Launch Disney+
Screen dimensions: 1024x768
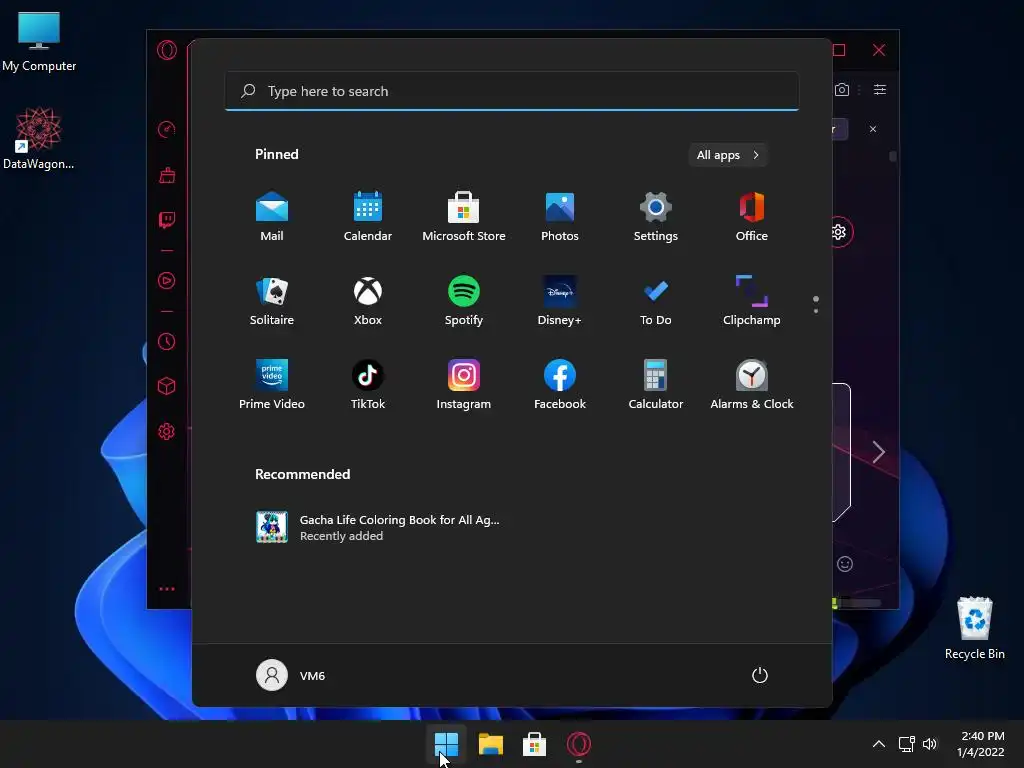560,301
